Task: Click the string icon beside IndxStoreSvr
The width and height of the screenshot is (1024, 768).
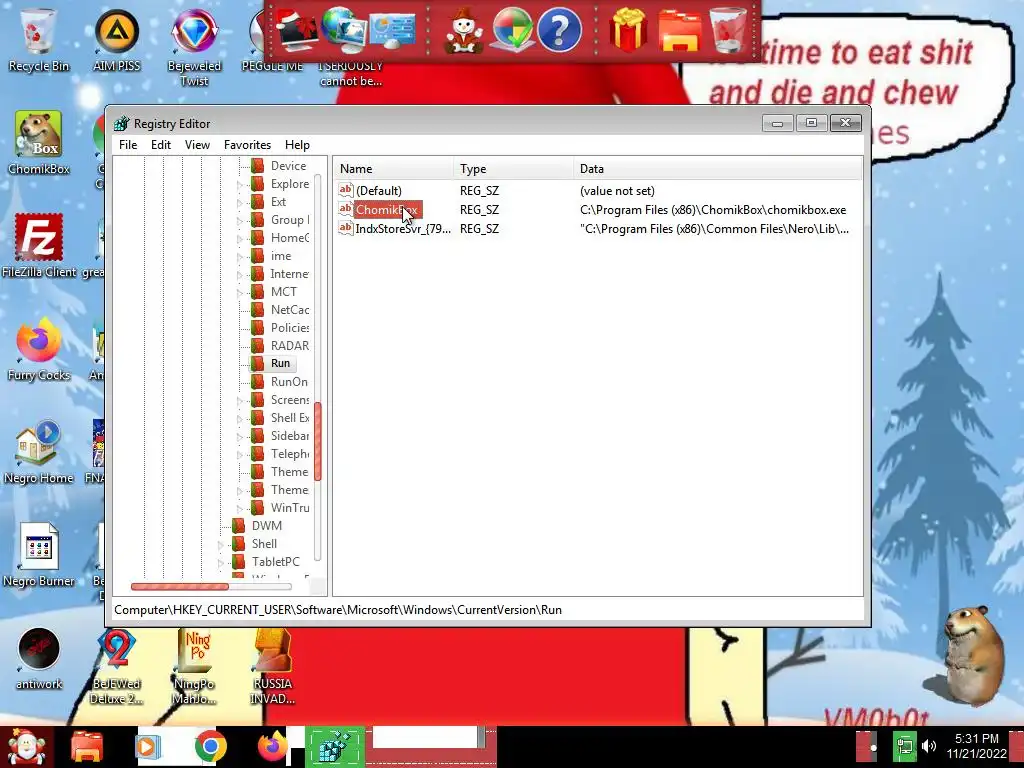Action: pos(345,228)
